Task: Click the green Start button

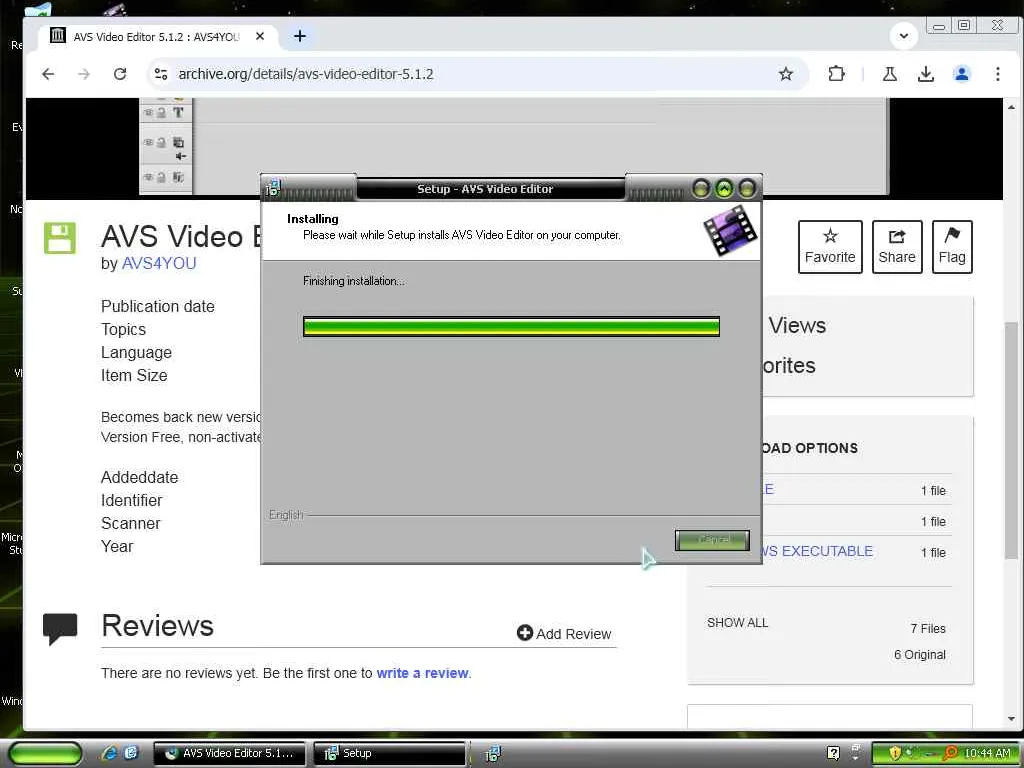Action: pos(45,754)
